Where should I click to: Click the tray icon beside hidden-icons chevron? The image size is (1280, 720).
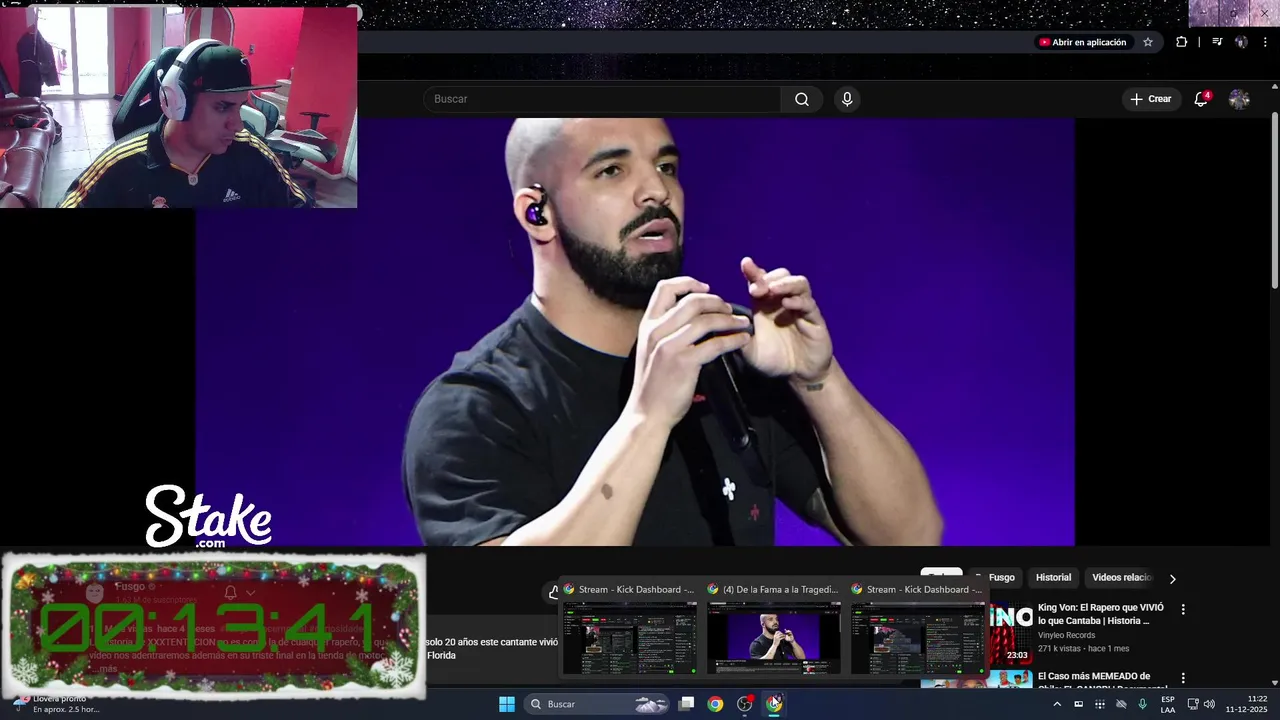click(x=1078, y=704)
